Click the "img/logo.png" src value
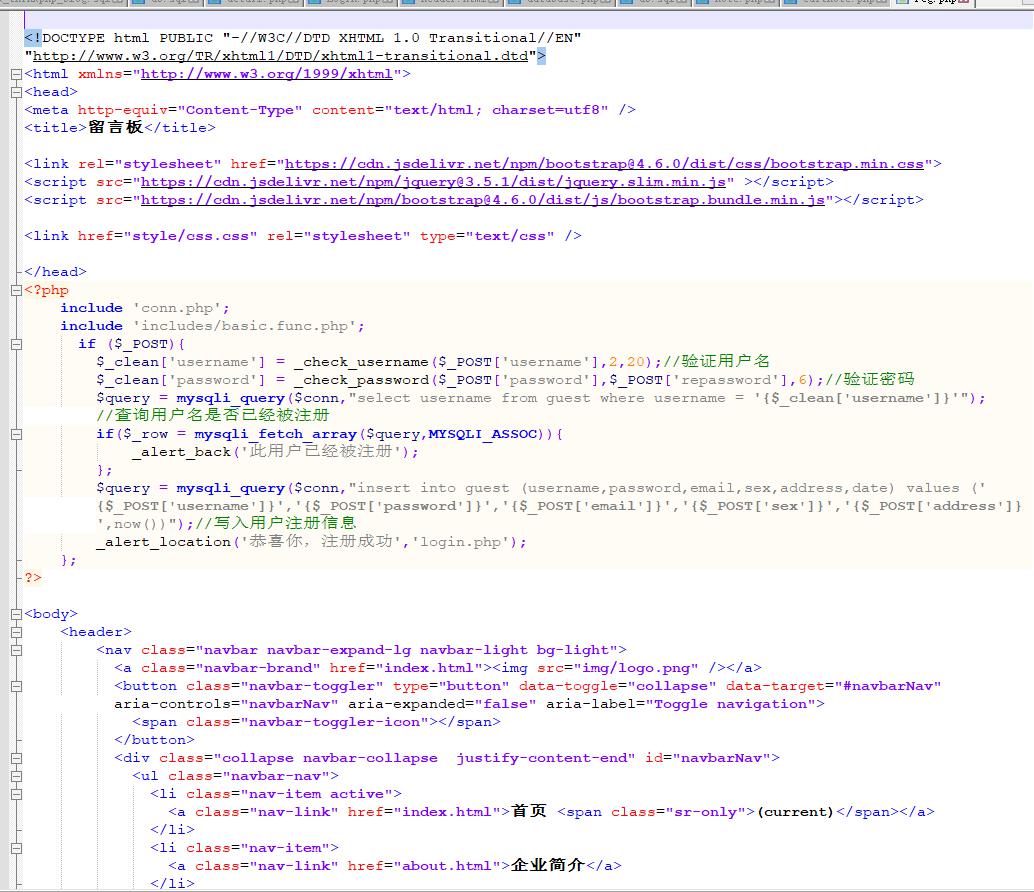 (636, 668)
